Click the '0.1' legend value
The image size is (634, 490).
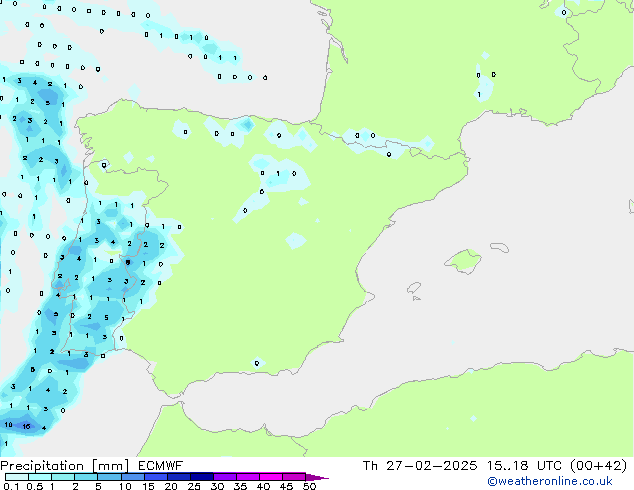pyautogui.click(x=11, y=486)
